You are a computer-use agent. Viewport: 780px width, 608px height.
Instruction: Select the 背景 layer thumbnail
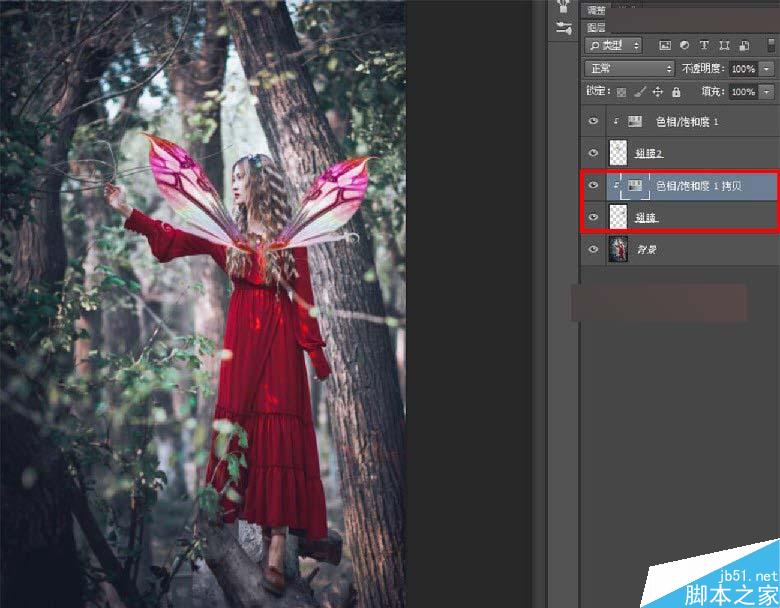(x=618, y=249)
